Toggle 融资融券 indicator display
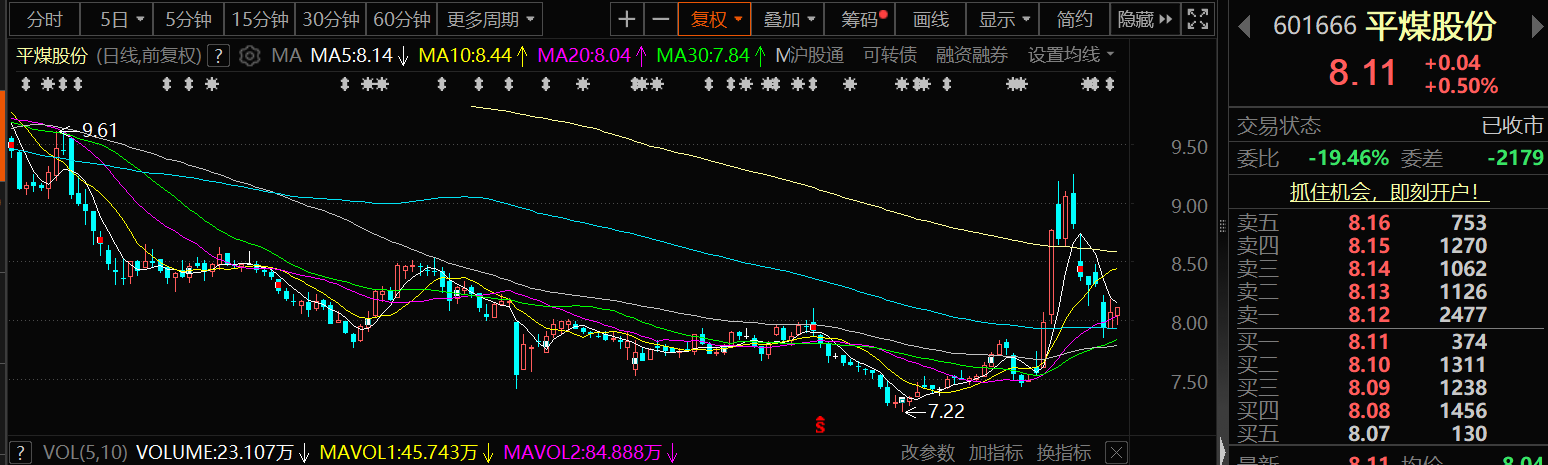The width and height of the screenshot is (1548, 465). point(972,55)
